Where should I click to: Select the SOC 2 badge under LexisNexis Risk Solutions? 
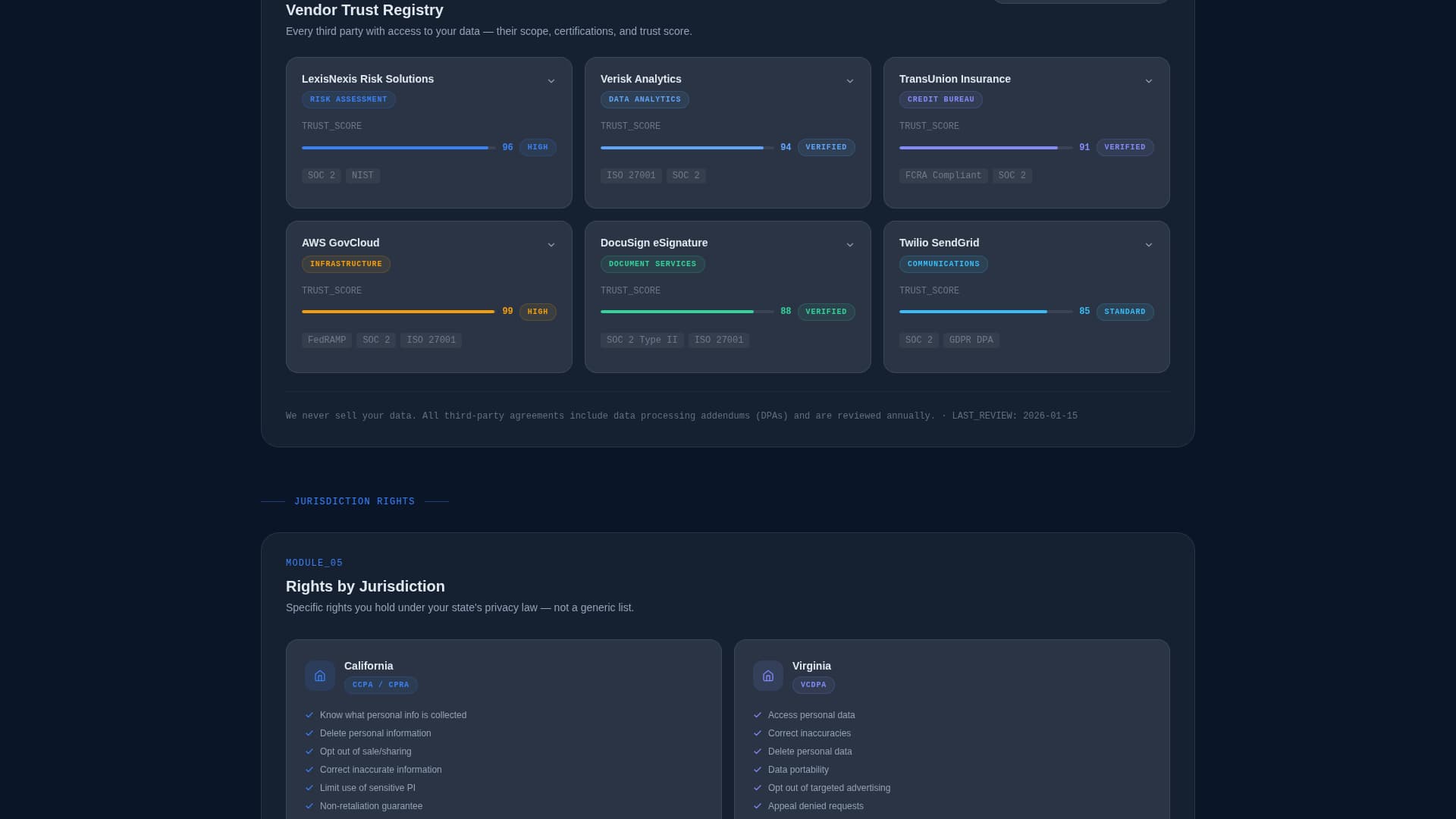point(321,175)
